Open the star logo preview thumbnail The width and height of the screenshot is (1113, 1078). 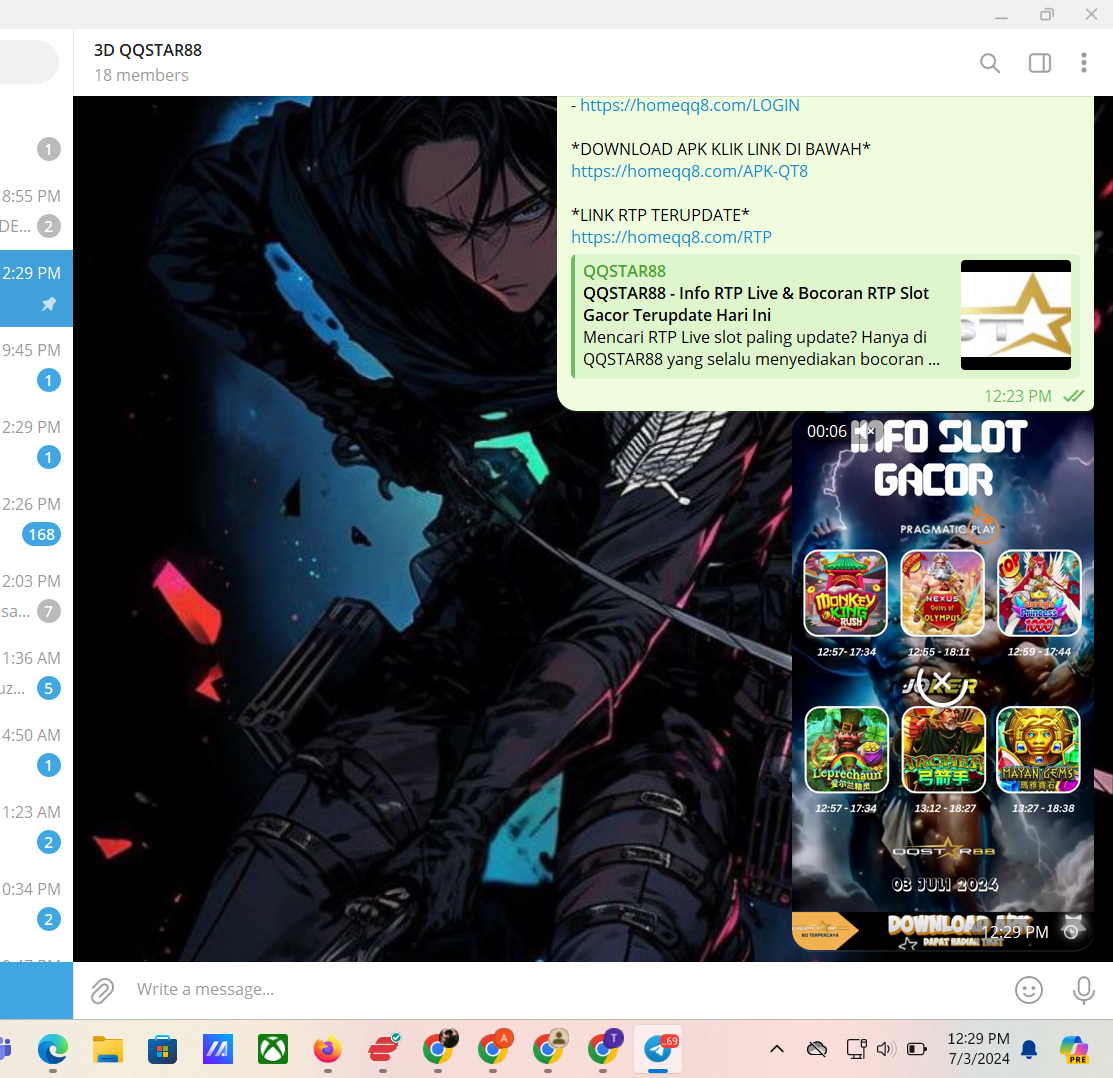1016,315
